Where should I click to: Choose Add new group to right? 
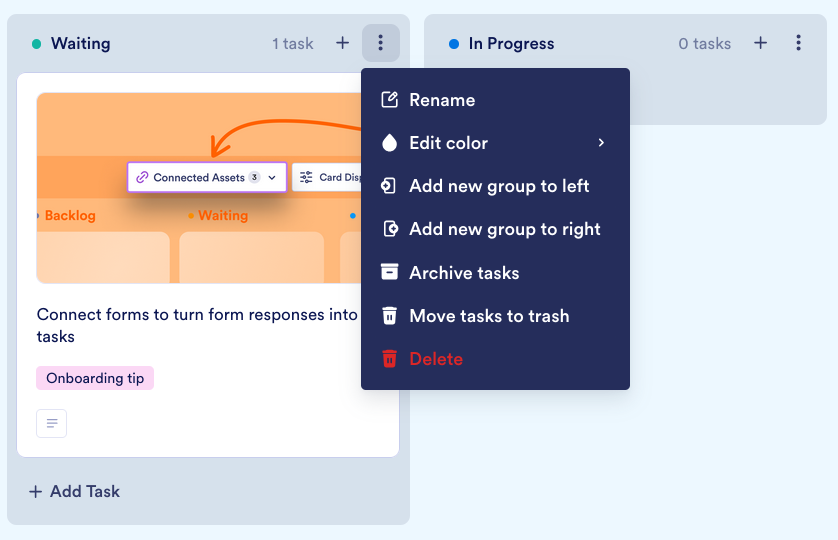[504, 229]
